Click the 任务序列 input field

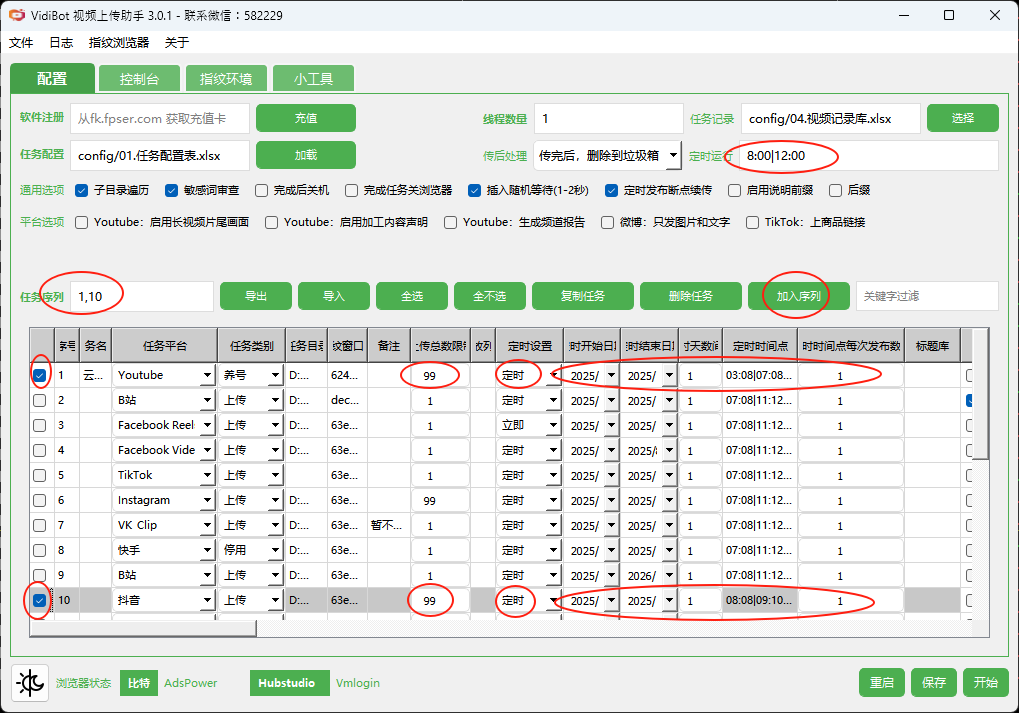142,296
